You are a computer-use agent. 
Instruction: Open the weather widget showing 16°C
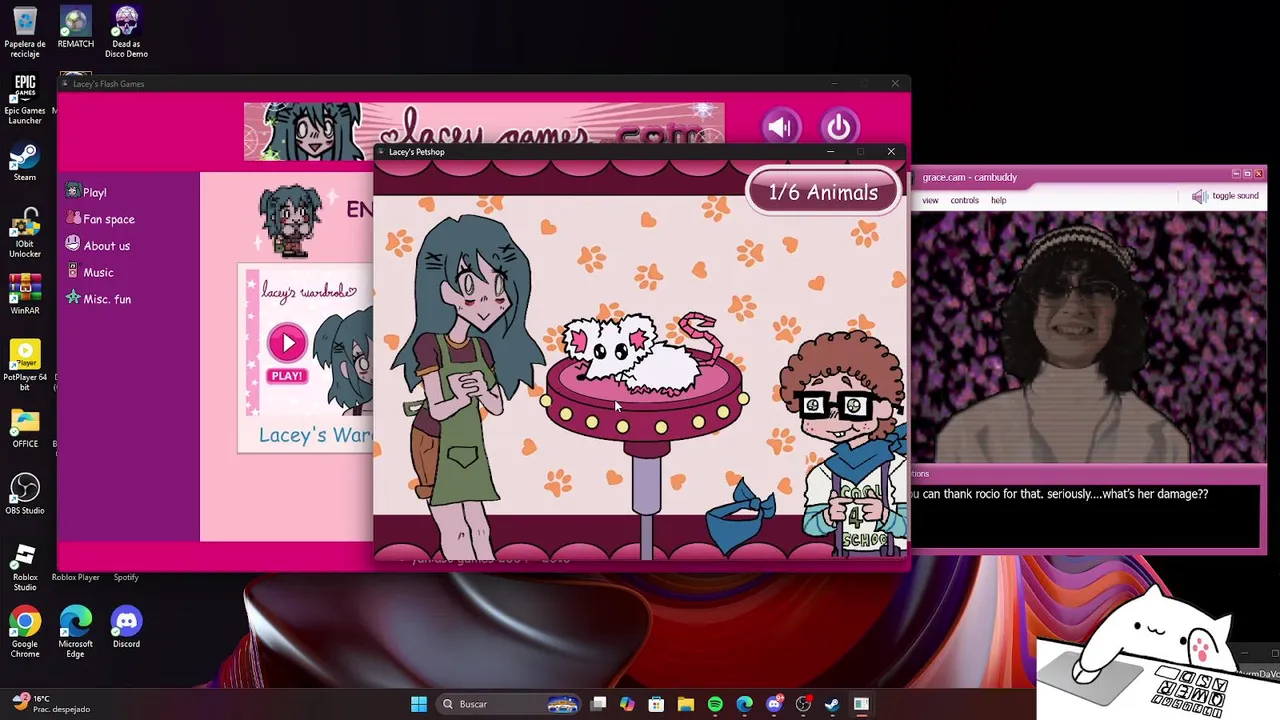(50, 704)
